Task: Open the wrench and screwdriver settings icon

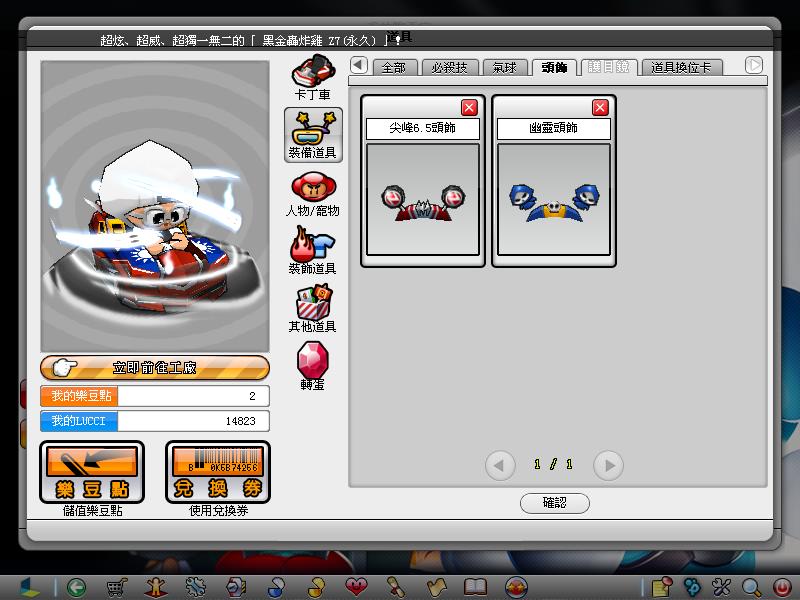Action: click(721, 587)
